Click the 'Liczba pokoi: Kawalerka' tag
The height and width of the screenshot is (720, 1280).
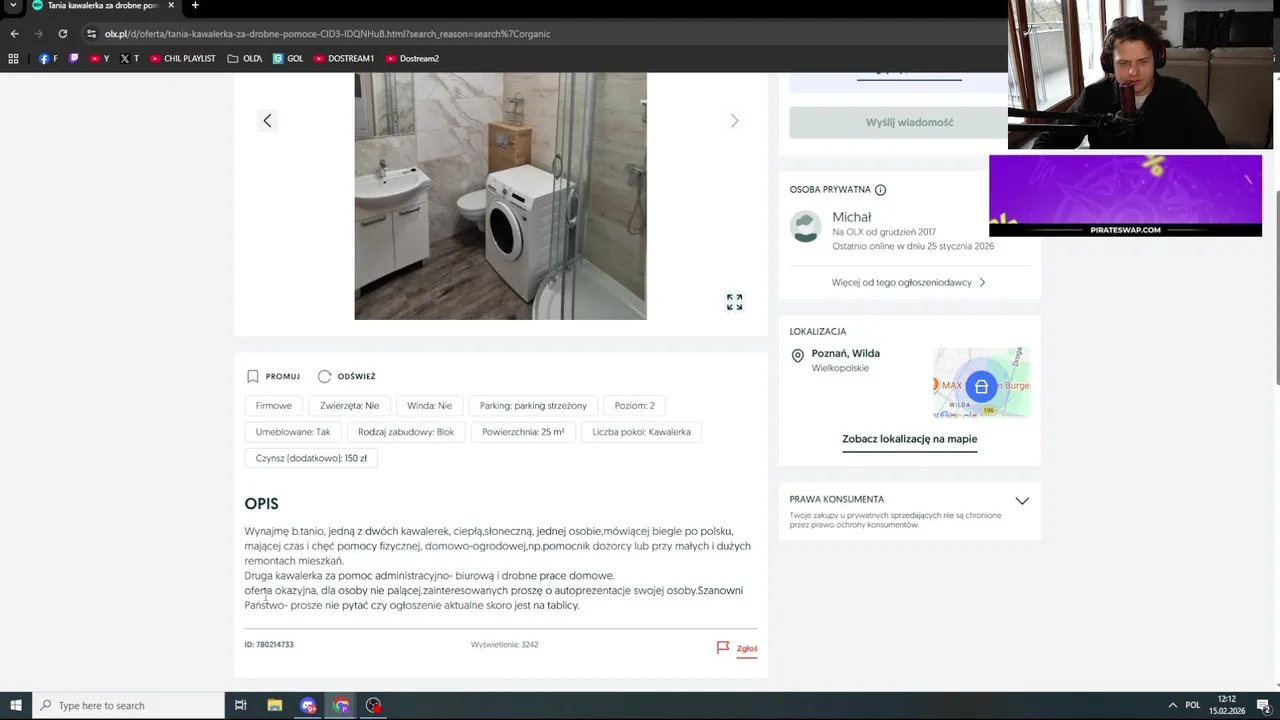point(641,432)
